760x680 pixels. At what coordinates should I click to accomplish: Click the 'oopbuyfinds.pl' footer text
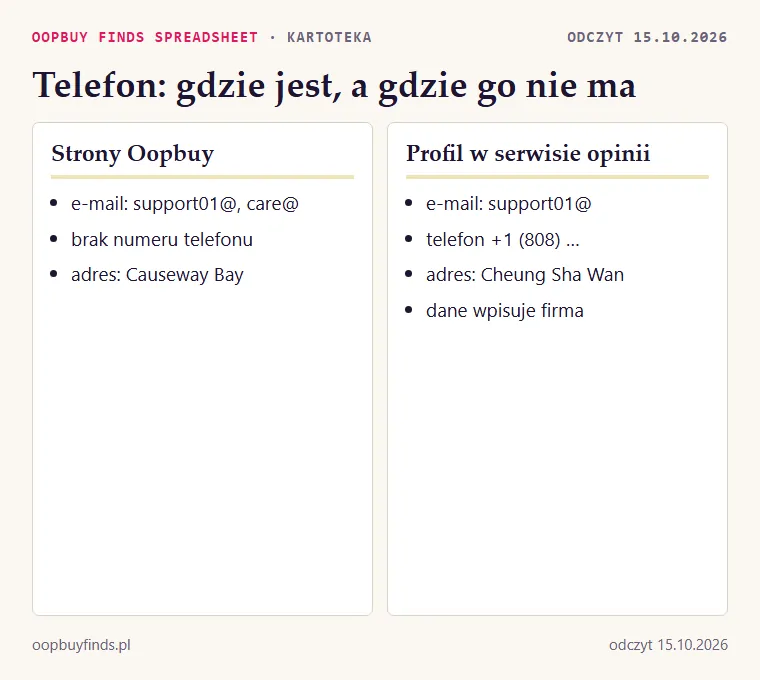tap(81, 645)
